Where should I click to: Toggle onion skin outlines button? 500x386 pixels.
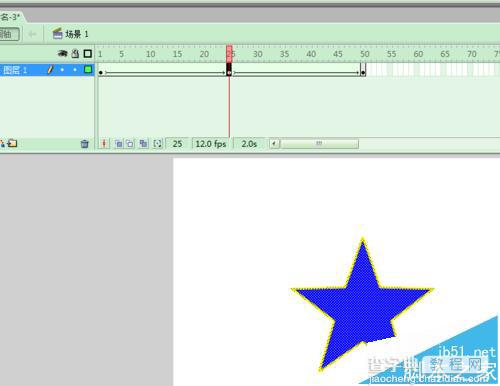coord(130,144)
